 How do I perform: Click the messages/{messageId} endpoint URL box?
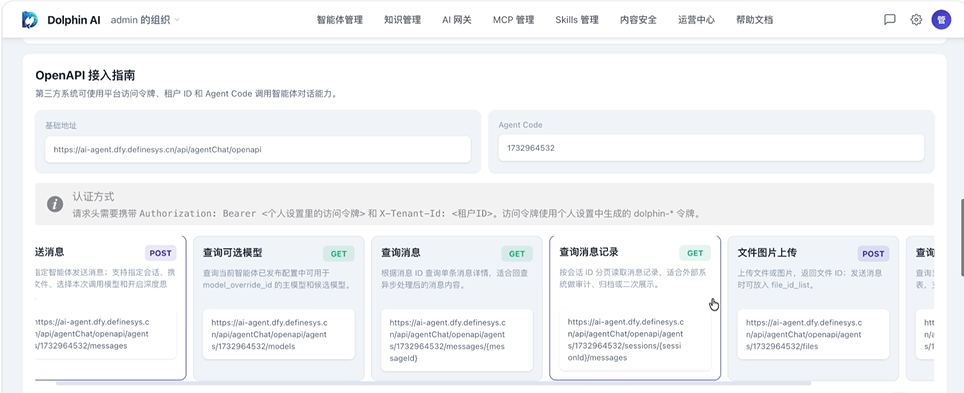(457, 340)
